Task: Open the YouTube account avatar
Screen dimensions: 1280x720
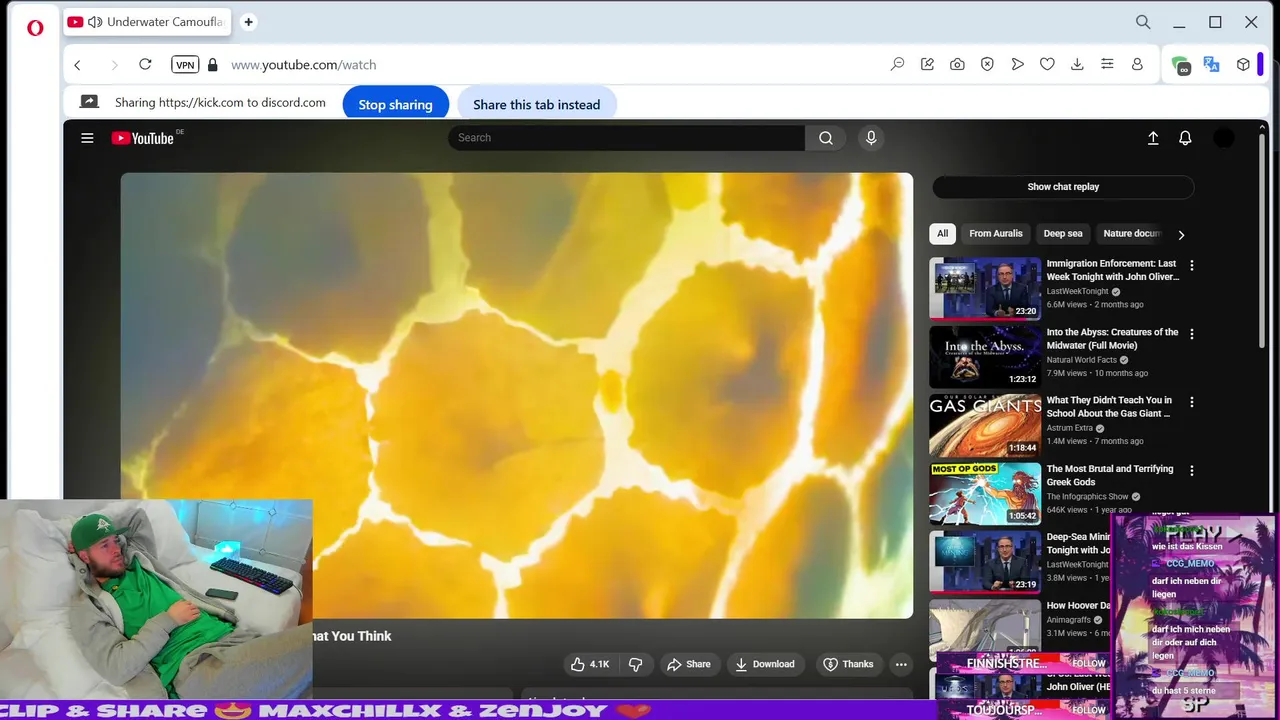Action: click(1224, 138)
